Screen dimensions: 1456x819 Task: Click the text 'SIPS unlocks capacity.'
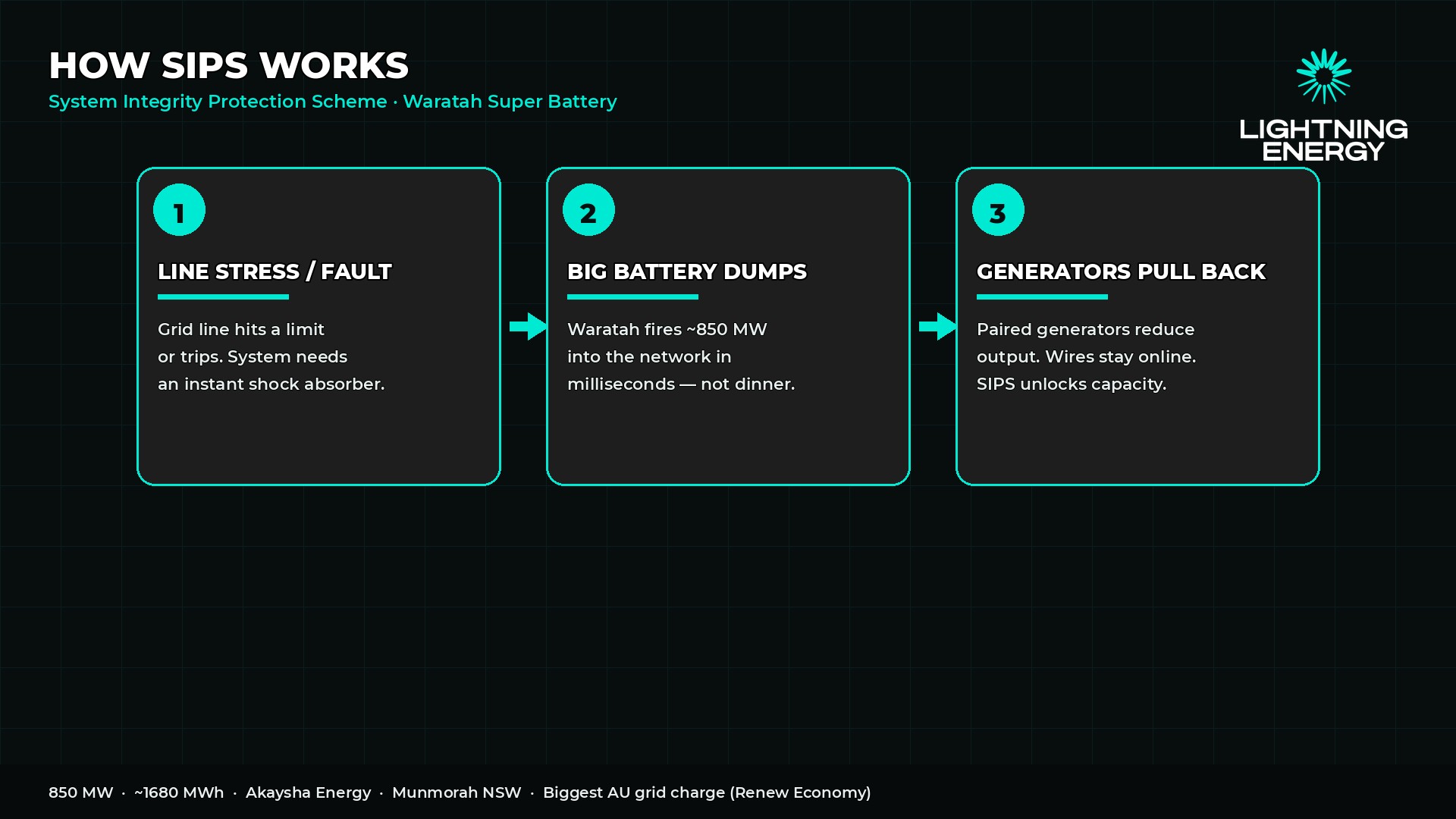click(x=1072, y=384)
